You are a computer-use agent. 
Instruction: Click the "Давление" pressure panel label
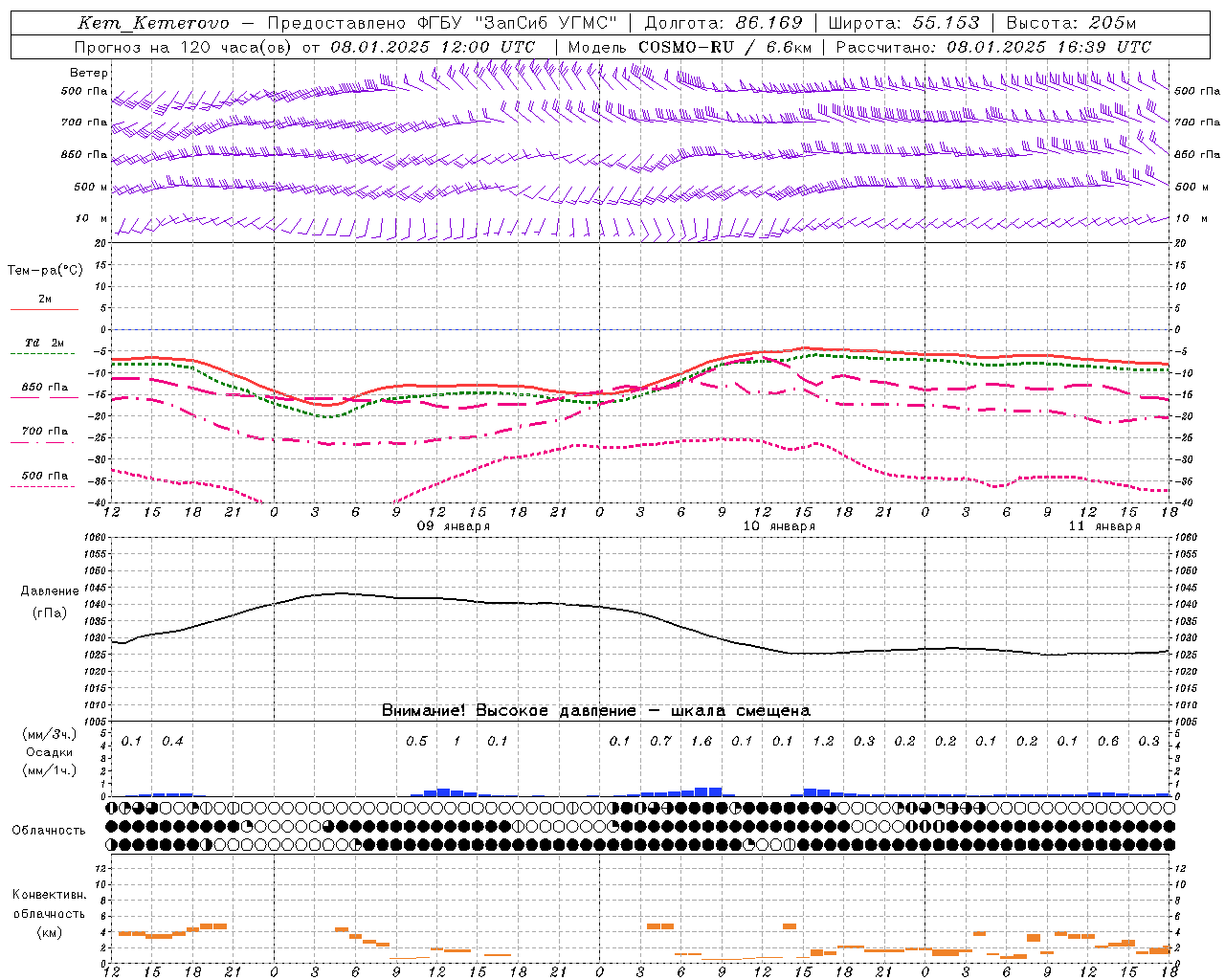coord(50,591)
